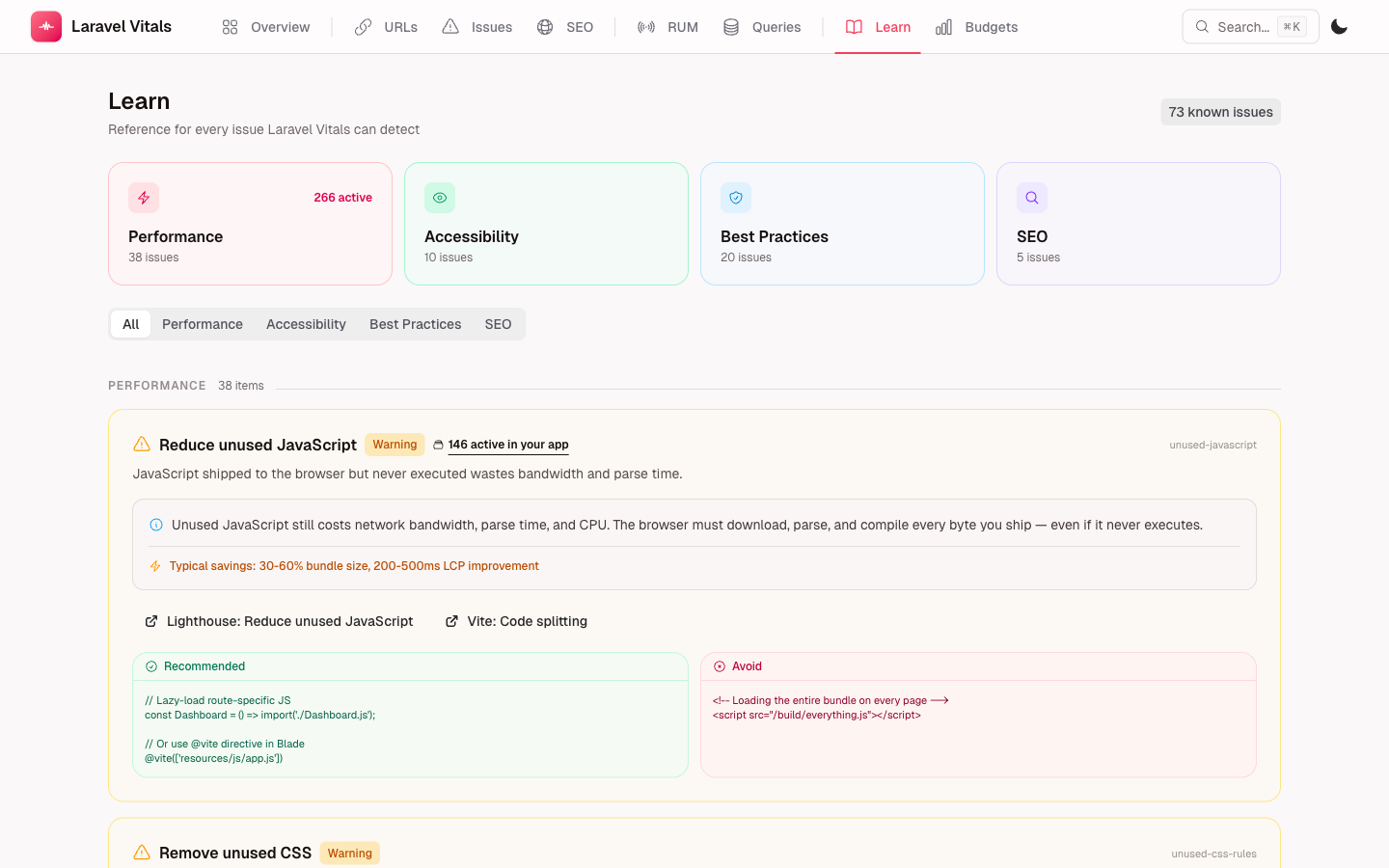Click the SEO globe icon
This screenshot has width=1389, height=868.
[x=545, y=27]
